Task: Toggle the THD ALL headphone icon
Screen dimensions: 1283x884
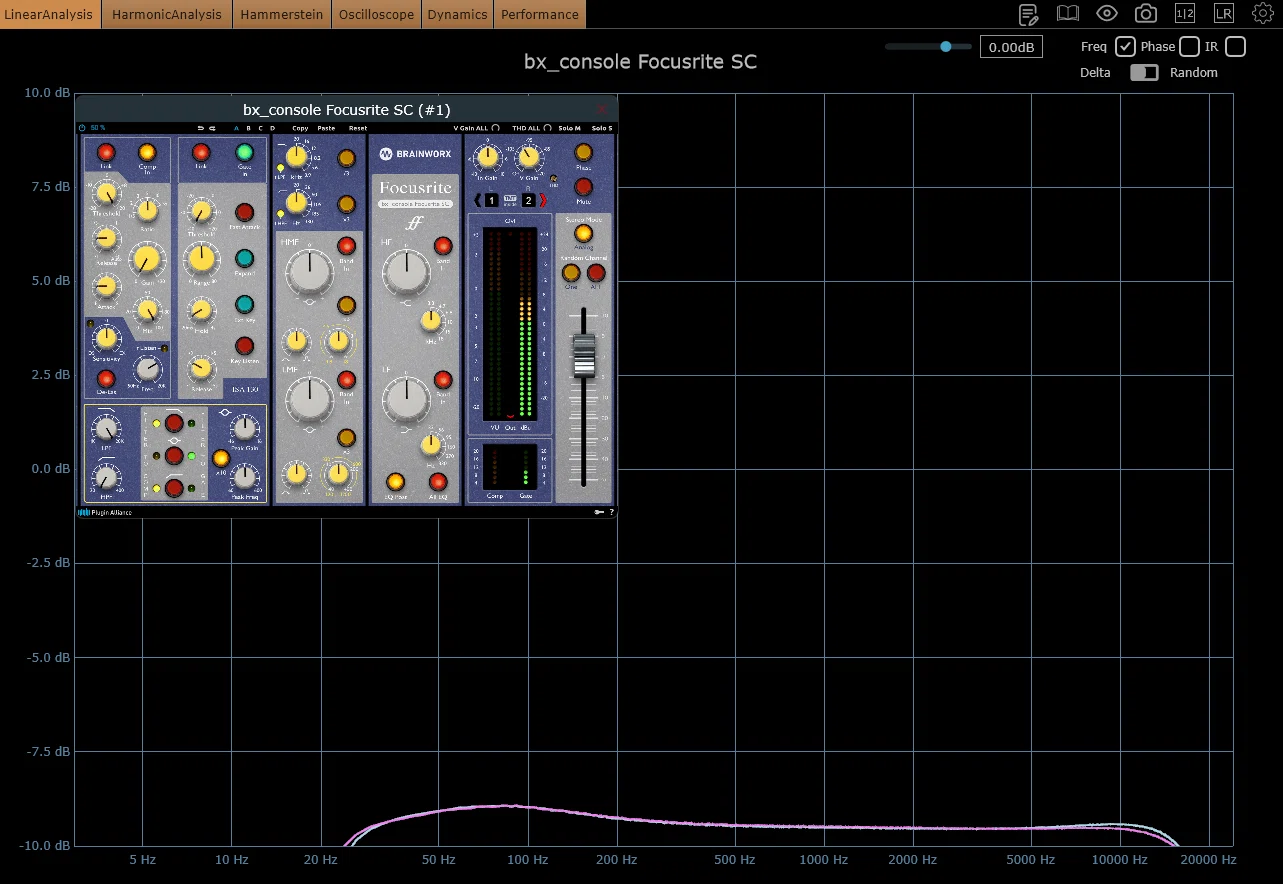Action: 548,128
